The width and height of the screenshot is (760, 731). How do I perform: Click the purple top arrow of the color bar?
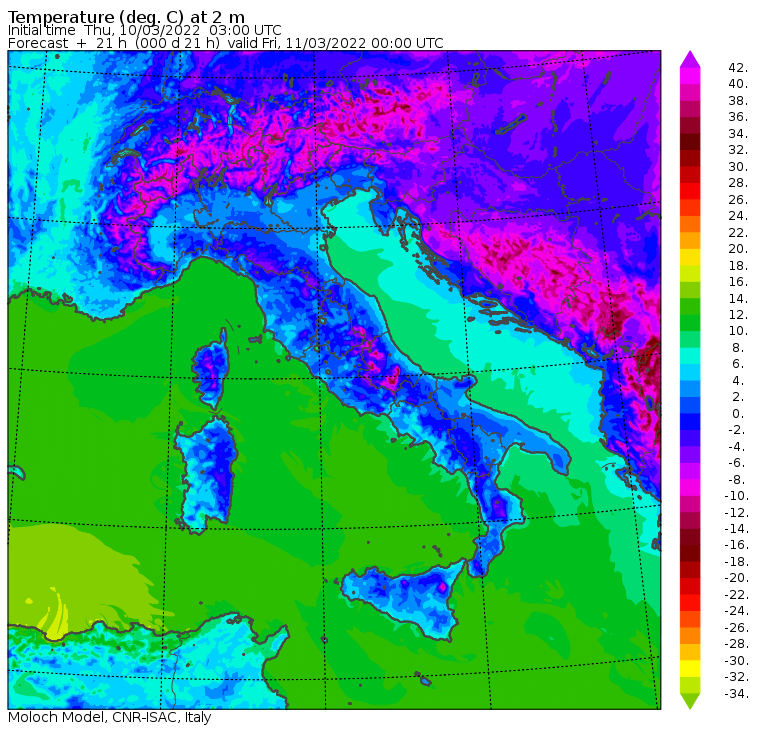690,59
